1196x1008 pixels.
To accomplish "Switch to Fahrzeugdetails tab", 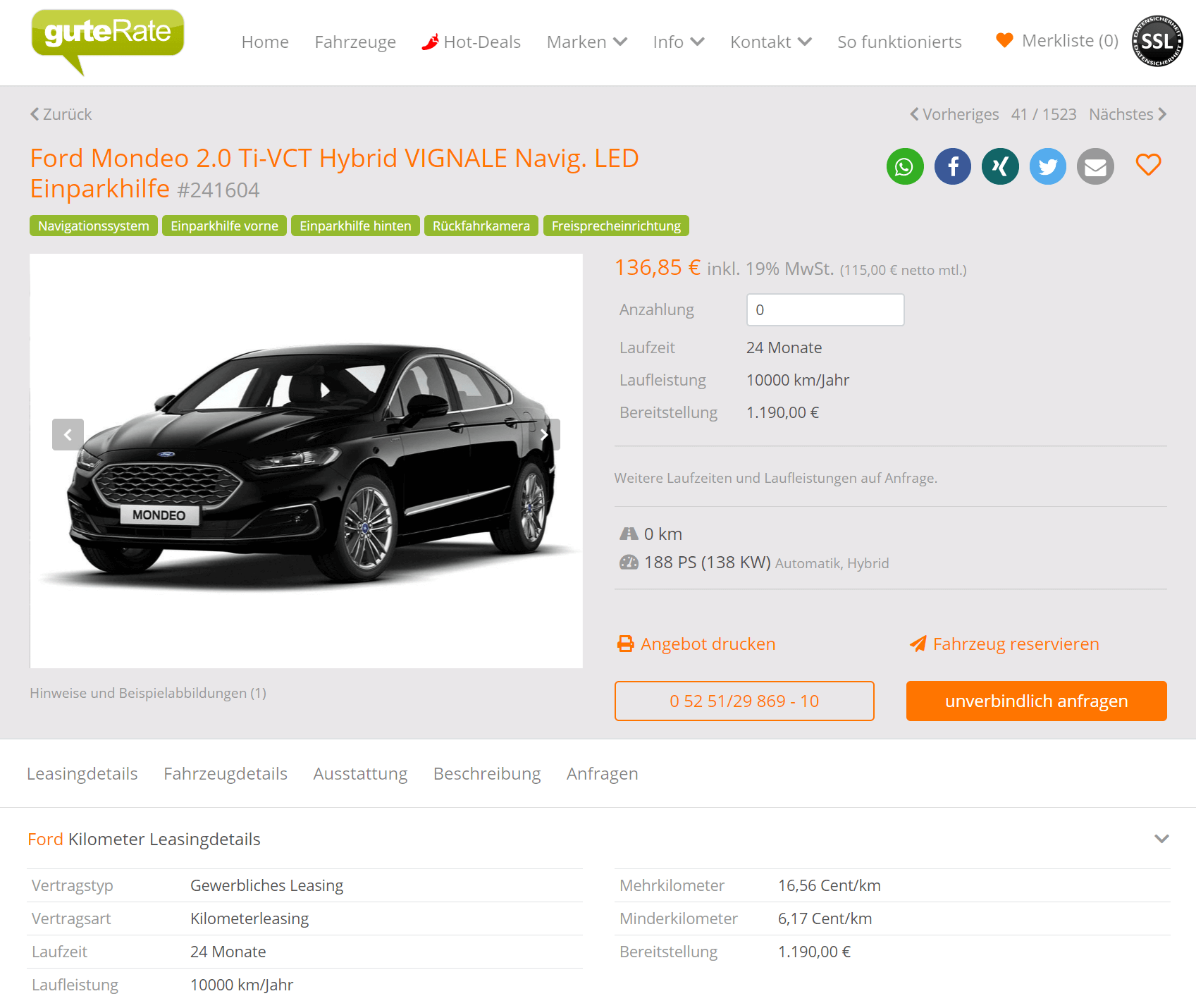I will pyautogui.click(x=226, y=773).
